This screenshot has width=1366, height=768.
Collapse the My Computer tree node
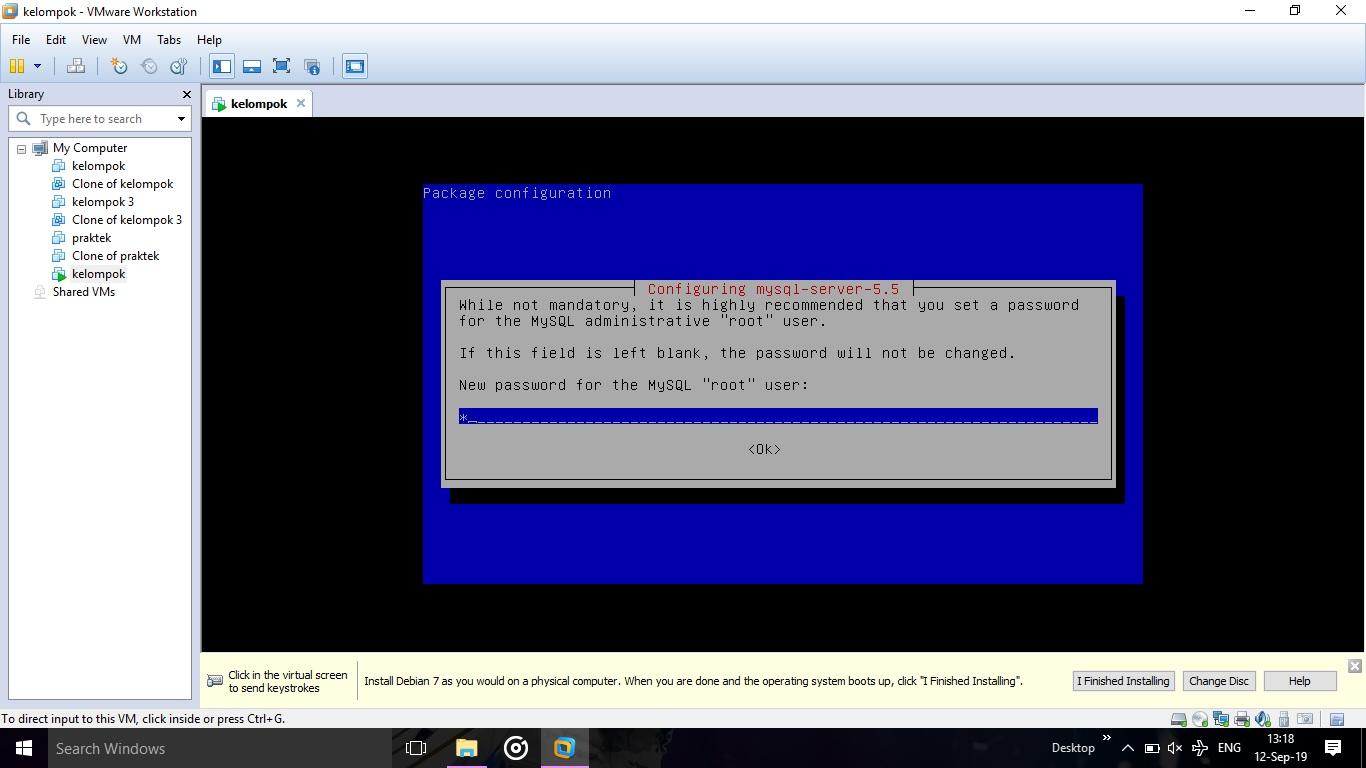point(21,149)
